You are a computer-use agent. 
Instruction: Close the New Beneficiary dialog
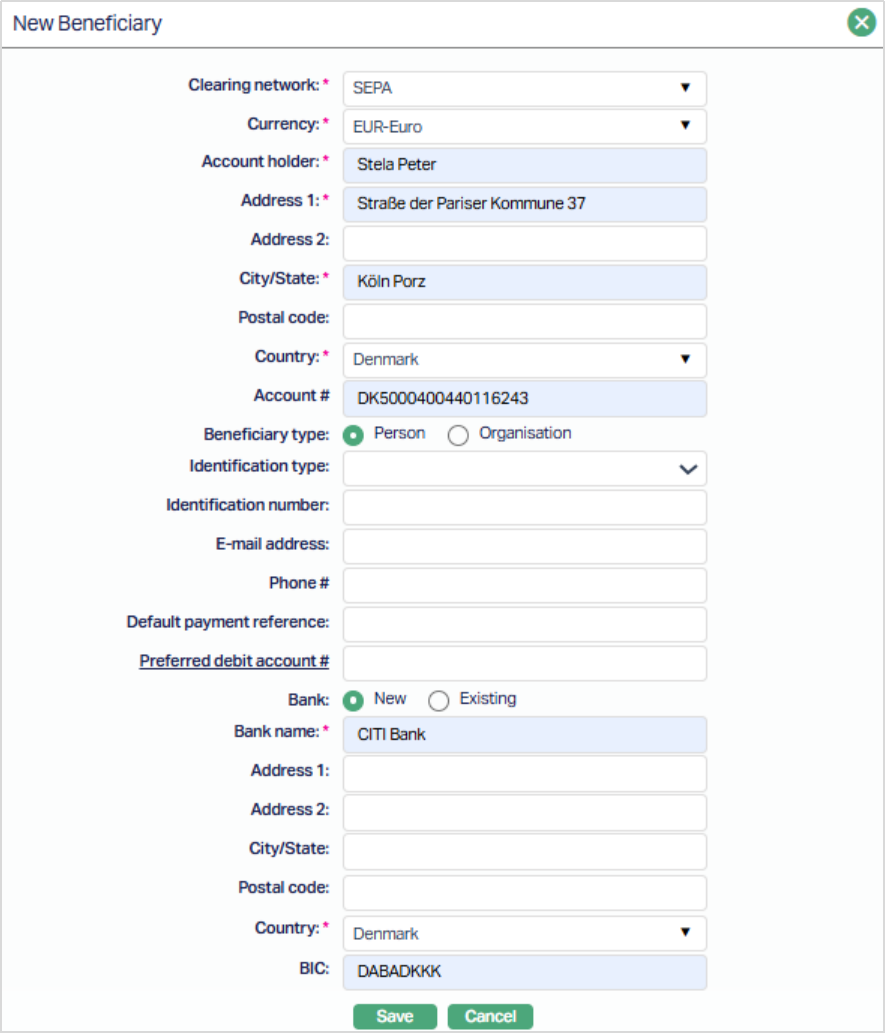[860, 22]
